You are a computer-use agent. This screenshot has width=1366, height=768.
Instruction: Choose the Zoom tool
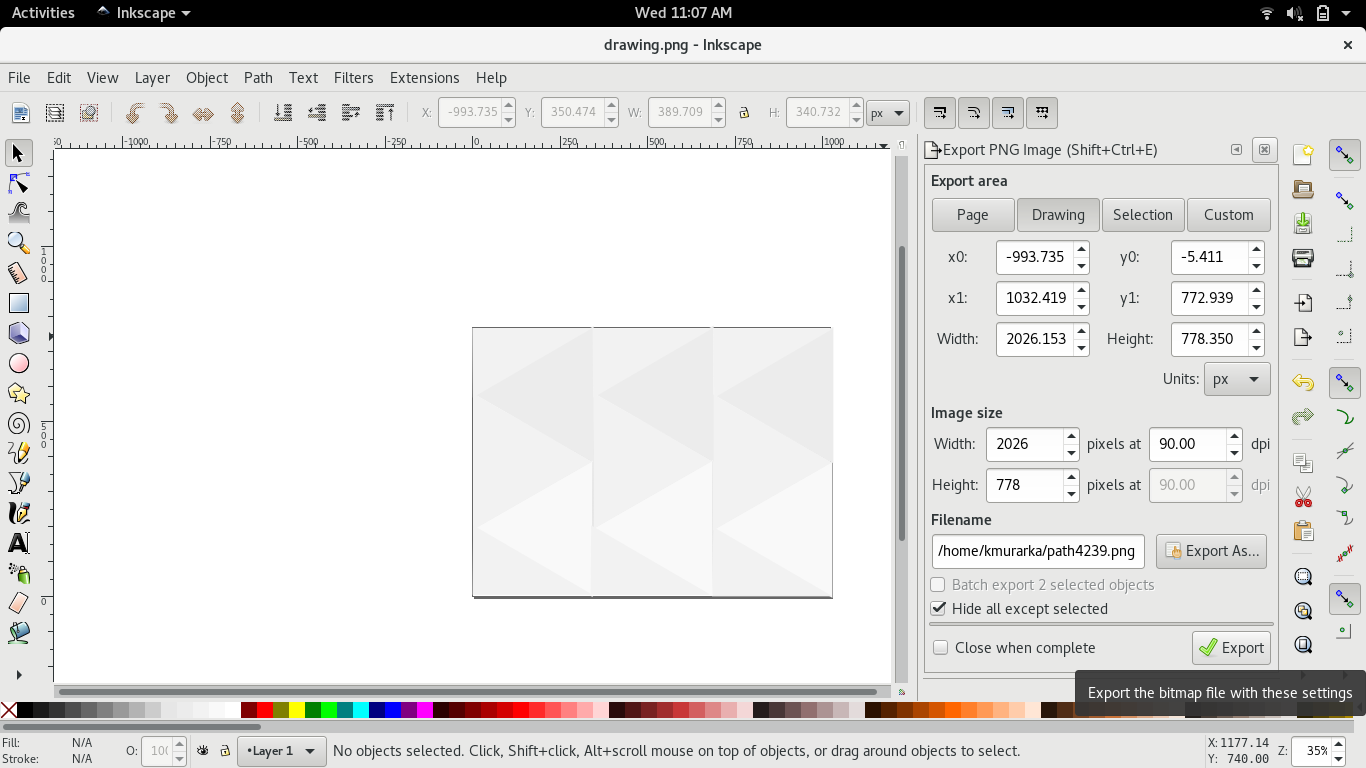[x=18, y=243]
